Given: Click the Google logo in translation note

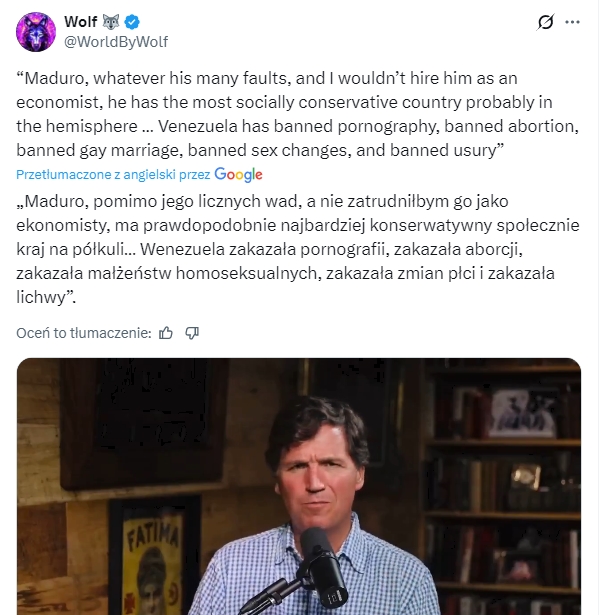Looking at the screenshot, I should [x=238, y=174].
